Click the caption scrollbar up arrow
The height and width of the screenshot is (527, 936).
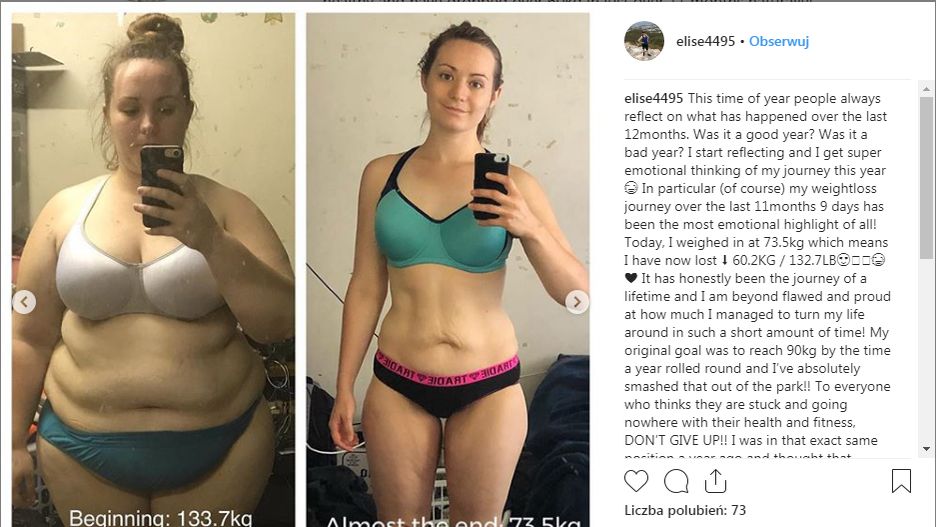[926, 90]
